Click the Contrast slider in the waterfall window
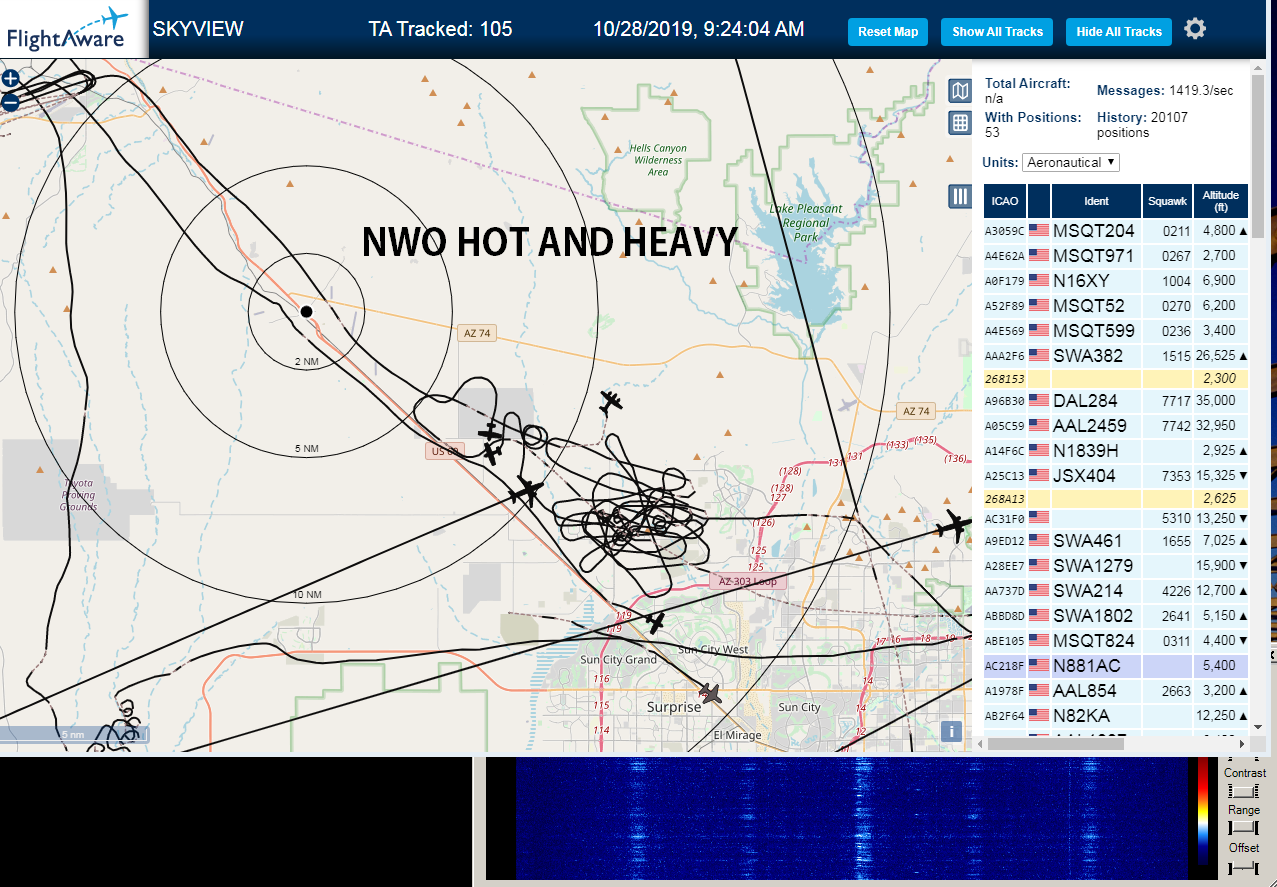The width and height of the screenshot is (1277, 887). (1243, 791)
